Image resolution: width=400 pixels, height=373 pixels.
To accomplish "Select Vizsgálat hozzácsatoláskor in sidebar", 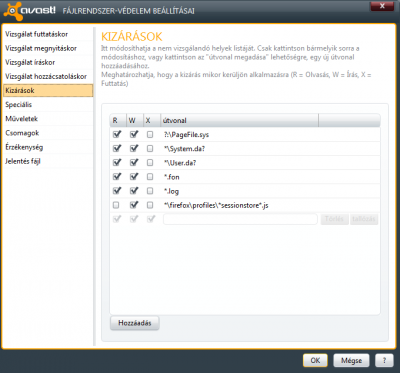I will point(46,76).
